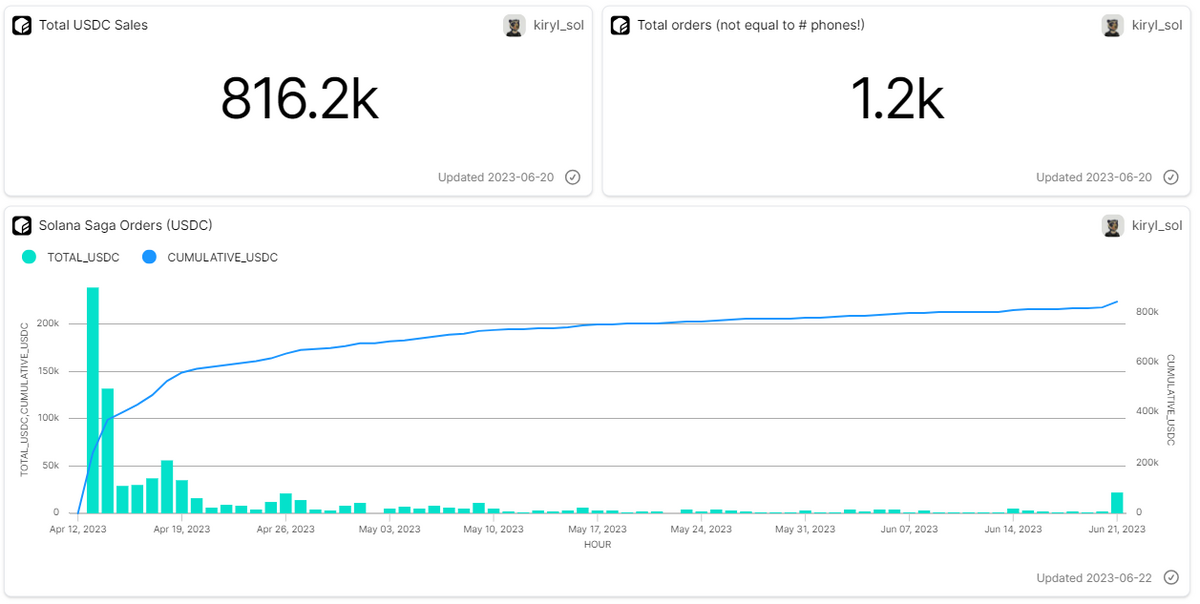The height and width of the screenshot is (604, 1200).
Task: Click kiryl_sol avatar on Solana Saga Orders card
Action: pos(1112,226)
